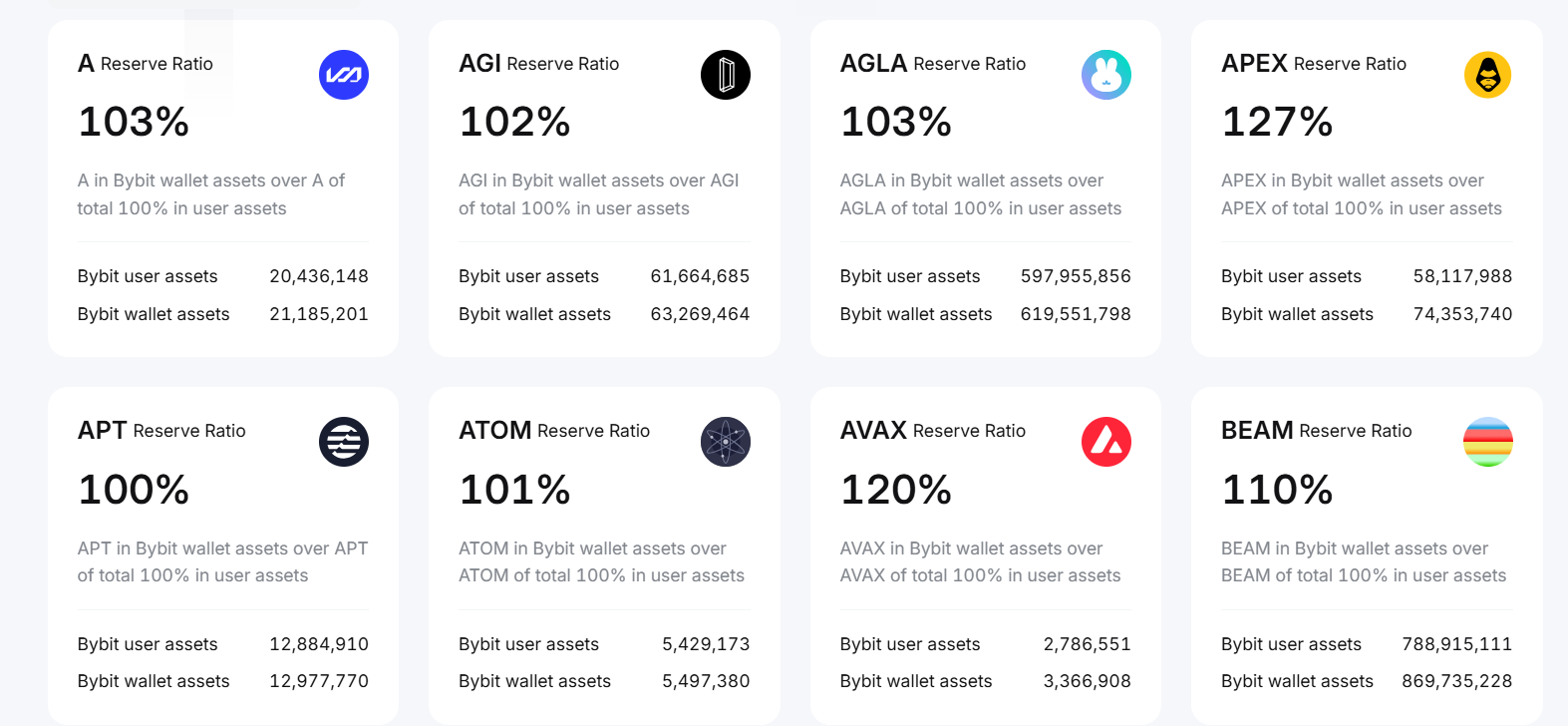Click the AGLA bunny logo icon
Viewport: 1568px width, 726px height.
[x=1106, y=75]
